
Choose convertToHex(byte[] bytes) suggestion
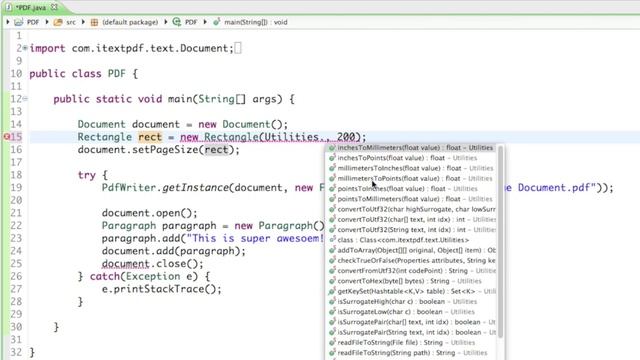412,281
